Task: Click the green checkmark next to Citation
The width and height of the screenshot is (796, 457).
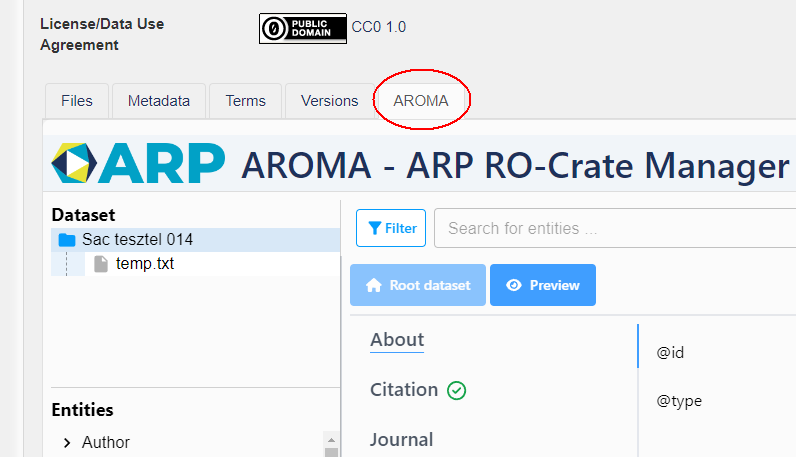Action: pyautogui.click(x=456, y=390)
